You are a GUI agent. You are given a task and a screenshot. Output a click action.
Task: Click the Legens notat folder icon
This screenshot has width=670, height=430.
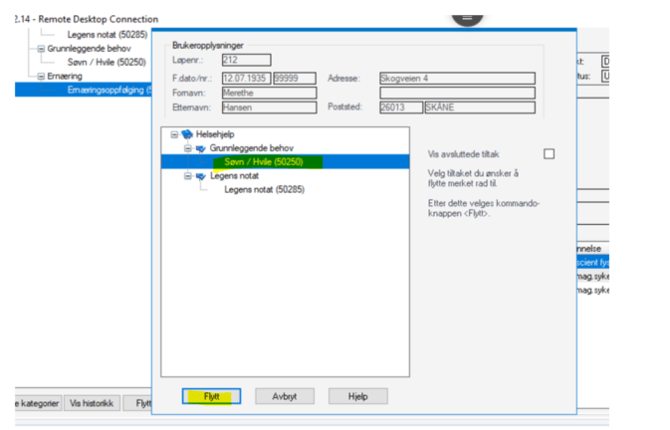(x=201, y=175)
